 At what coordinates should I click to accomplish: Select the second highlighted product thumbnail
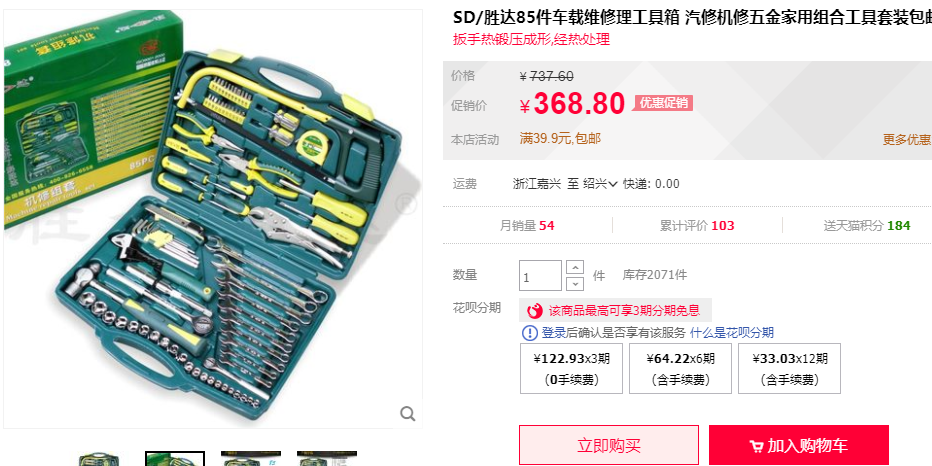pyautogui.click(x=175, y=459)
